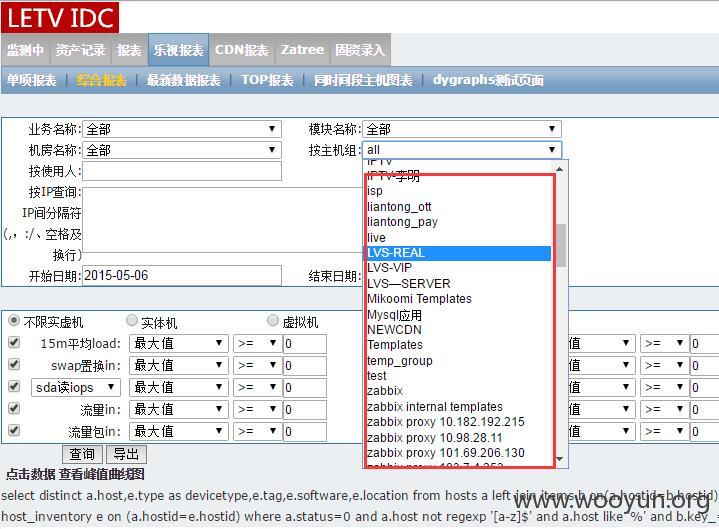
Task: Select the 实体机 radio button
Action: click(132, 320)
